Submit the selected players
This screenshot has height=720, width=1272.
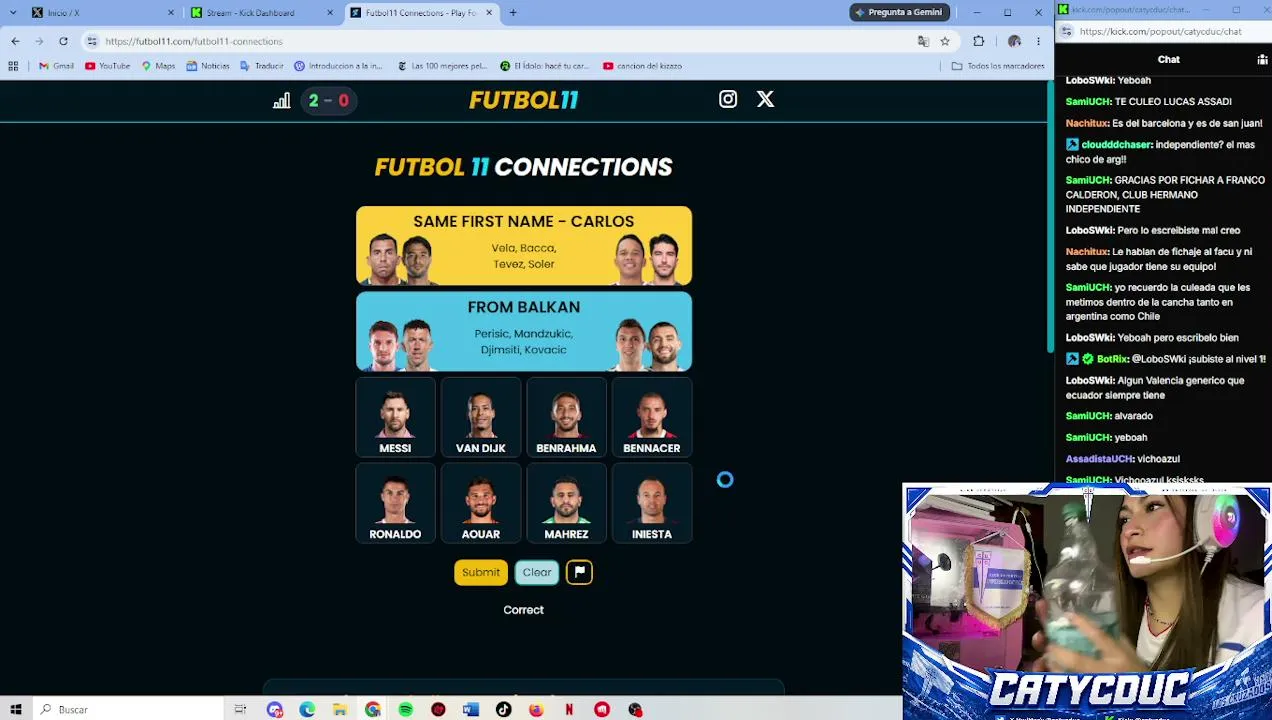[x=481, y=572]
